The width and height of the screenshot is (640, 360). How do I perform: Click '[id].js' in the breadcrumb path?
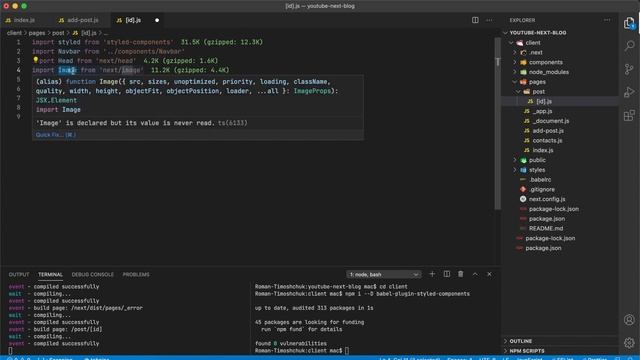coord(89,33)
